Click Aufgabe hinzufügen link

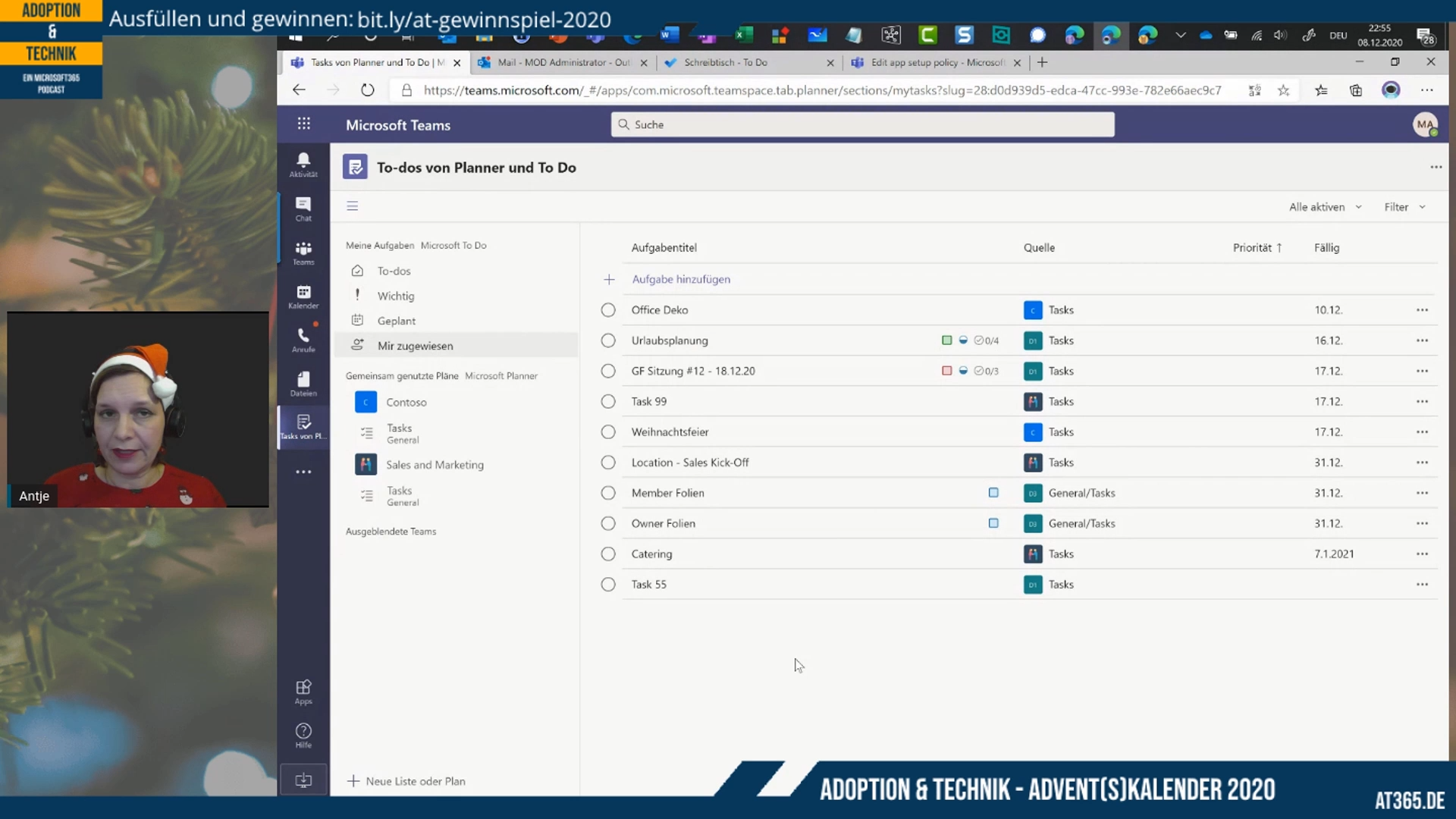pyautogui.click(x=681, y=279)
